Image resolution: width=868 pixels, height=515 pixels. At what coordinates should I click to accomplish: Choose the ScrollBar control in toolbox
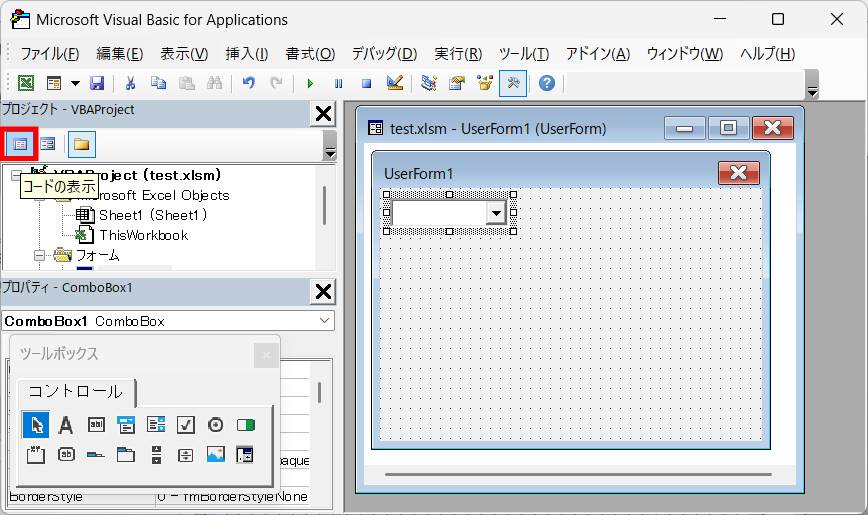(156, 455)
